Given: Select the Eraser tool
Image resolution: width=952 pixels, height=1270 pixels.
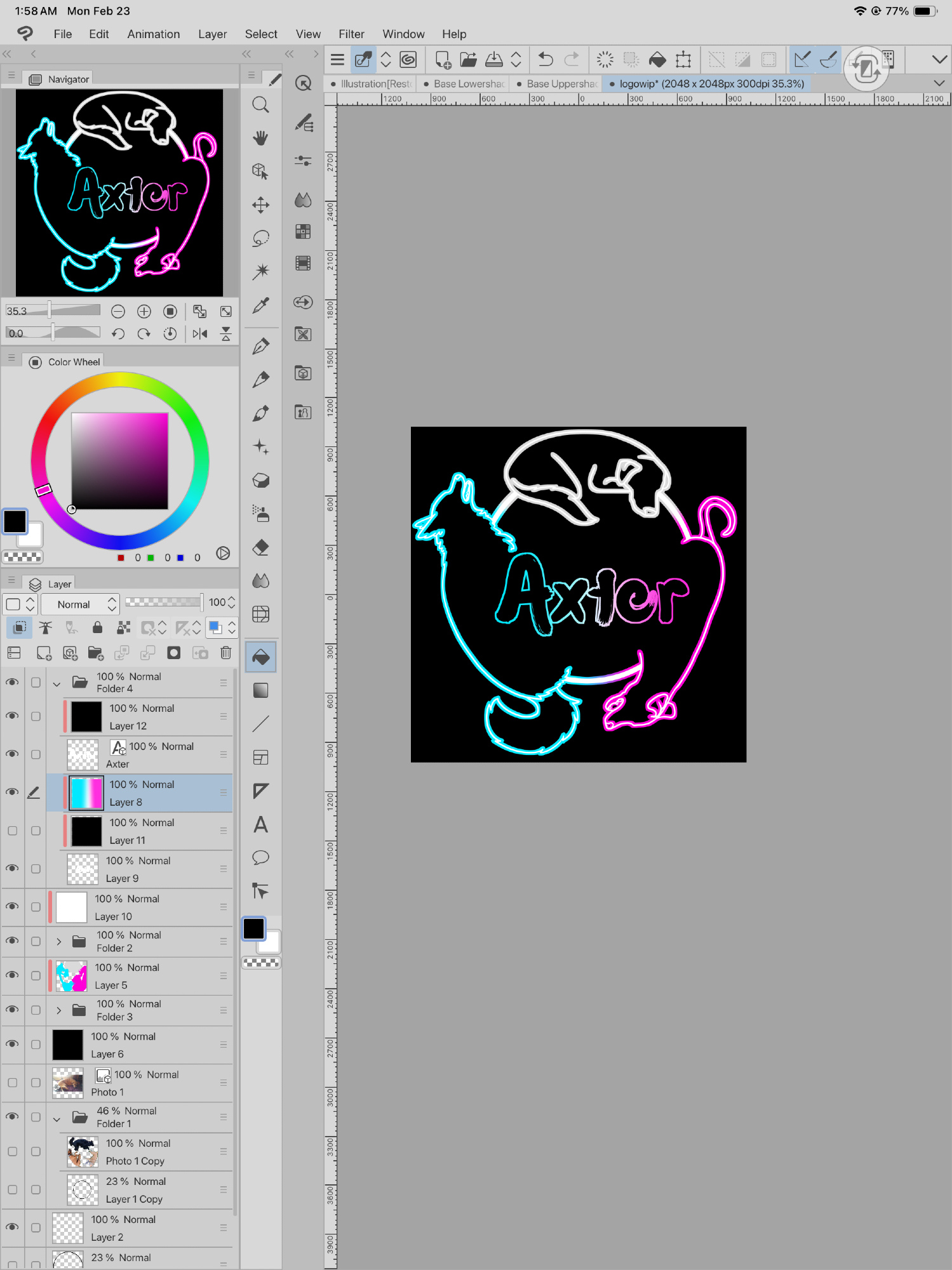Looking at the screenshot, I should tap(260, 547).
